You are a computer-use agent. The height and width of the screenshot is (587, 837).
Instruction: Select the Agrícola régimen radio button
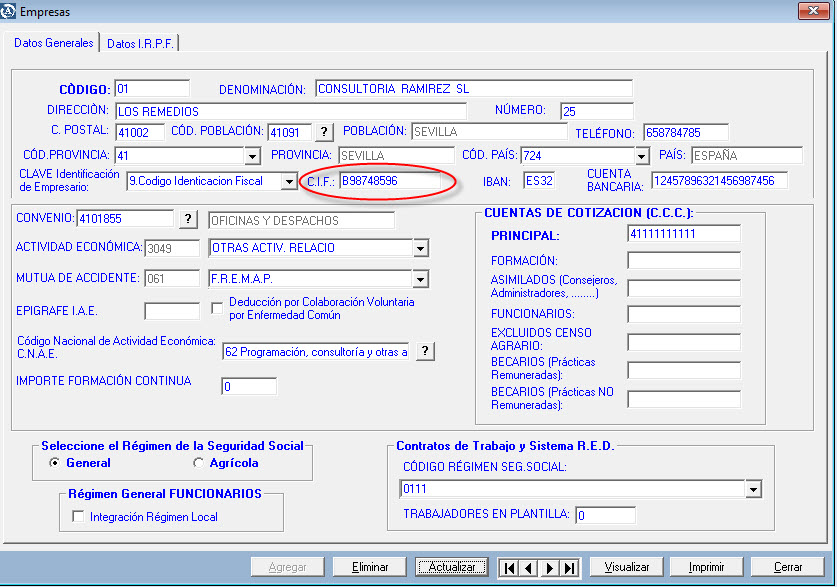[x=197, y=463]
